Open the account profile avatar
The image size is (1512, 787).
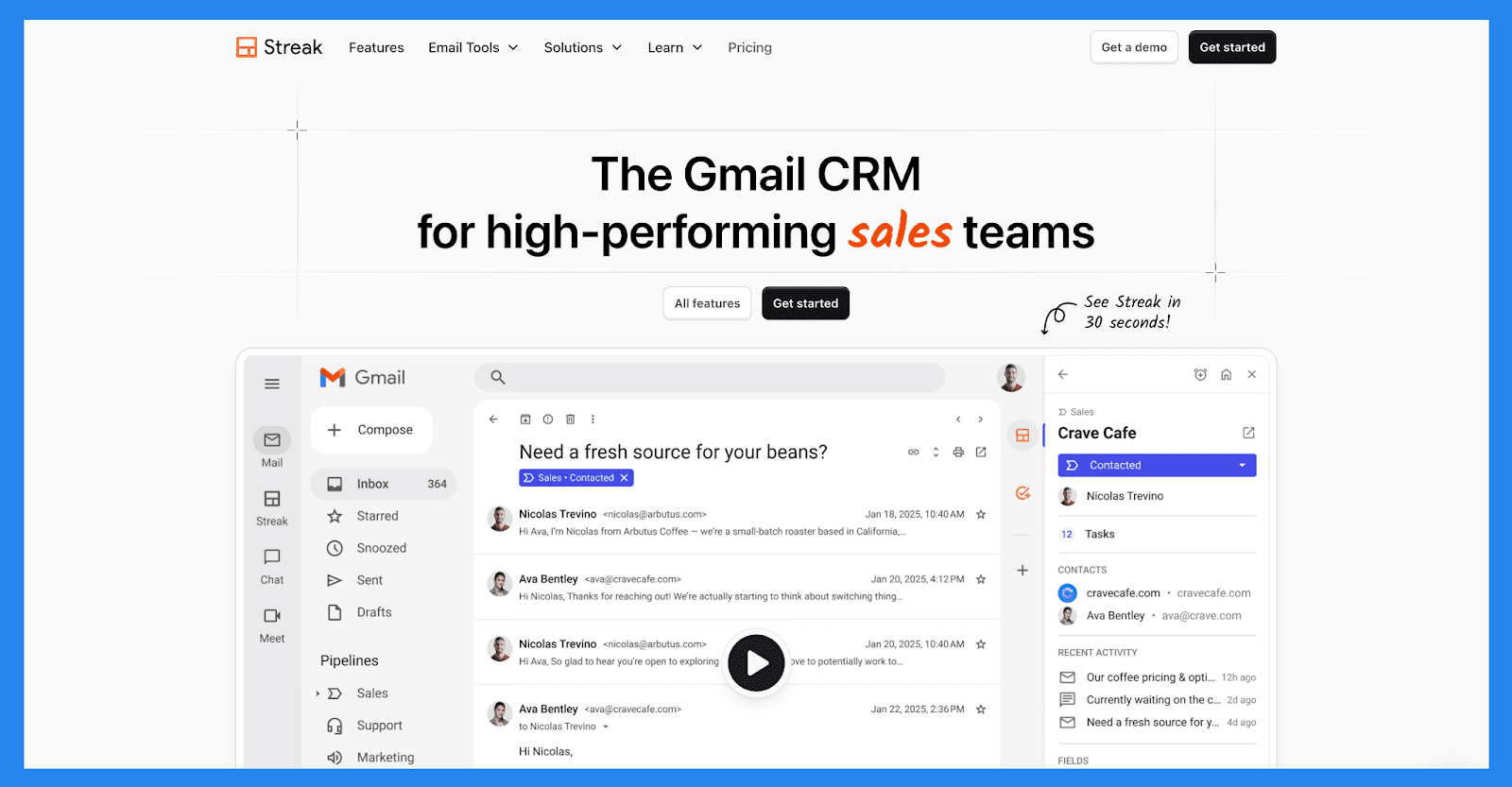(x=1011, y=377)
